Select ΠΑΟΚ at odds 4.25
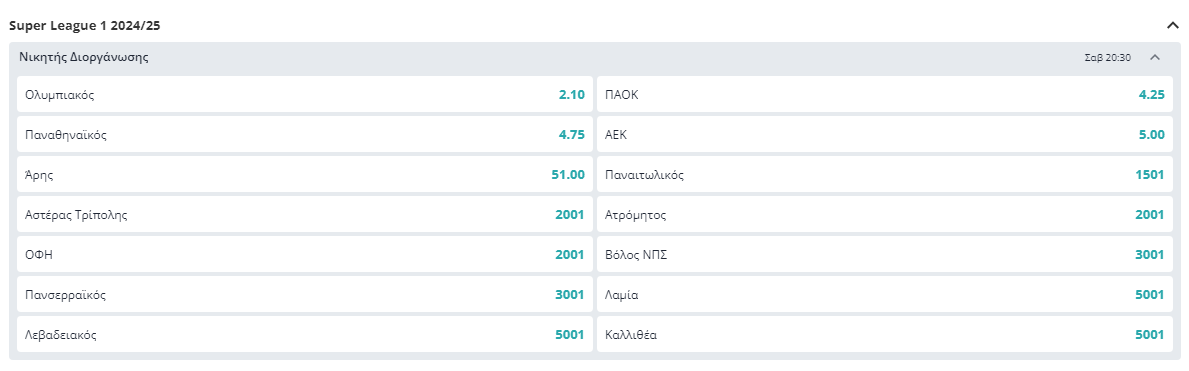This screenshot has width=1189, height=371. pos(884,94)
